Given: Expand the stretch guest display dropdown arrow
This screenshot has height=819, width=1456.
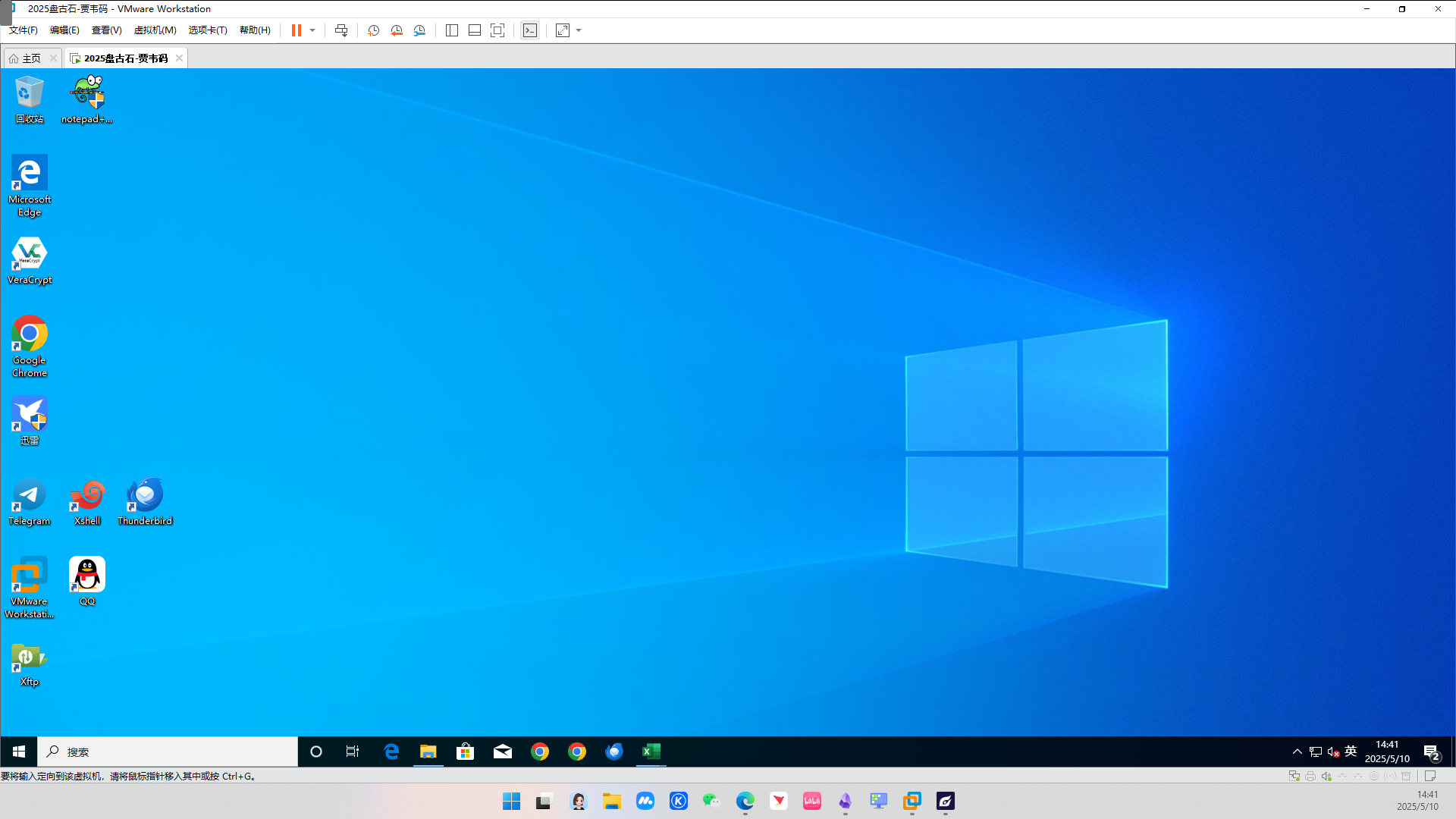Looking at the screenshot, I should pyautogui.click(x=579, y=30).
